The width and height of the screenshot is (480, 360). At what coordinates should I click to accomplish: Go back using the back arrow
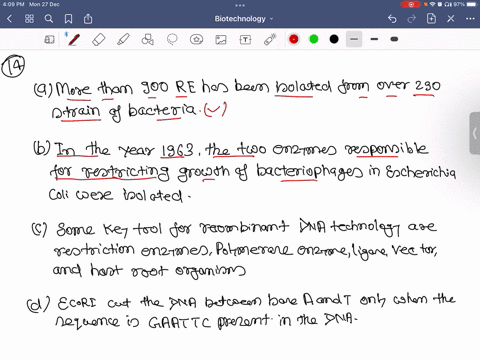[x=9, y=19]
